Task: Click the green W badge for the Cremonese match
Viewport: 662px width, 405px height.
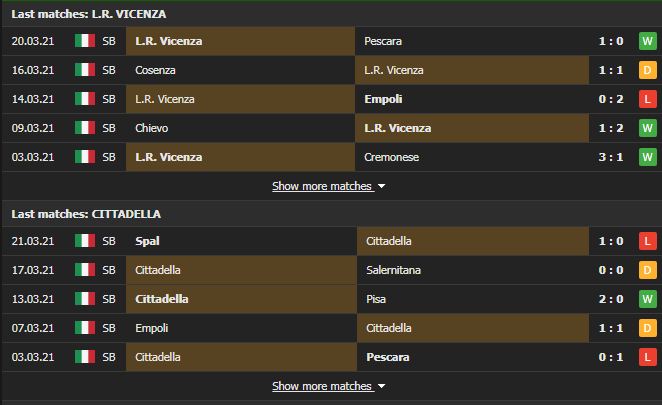Action: pos(647,157)
